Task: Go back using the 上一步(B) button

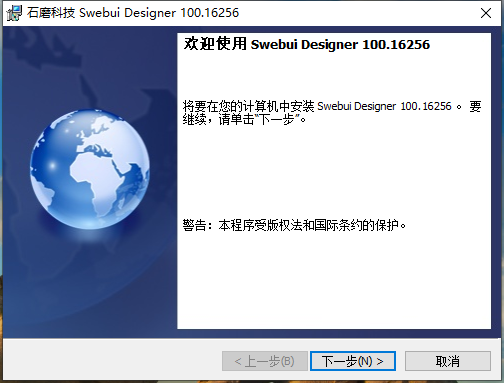Action: click(x=265, y=361)
